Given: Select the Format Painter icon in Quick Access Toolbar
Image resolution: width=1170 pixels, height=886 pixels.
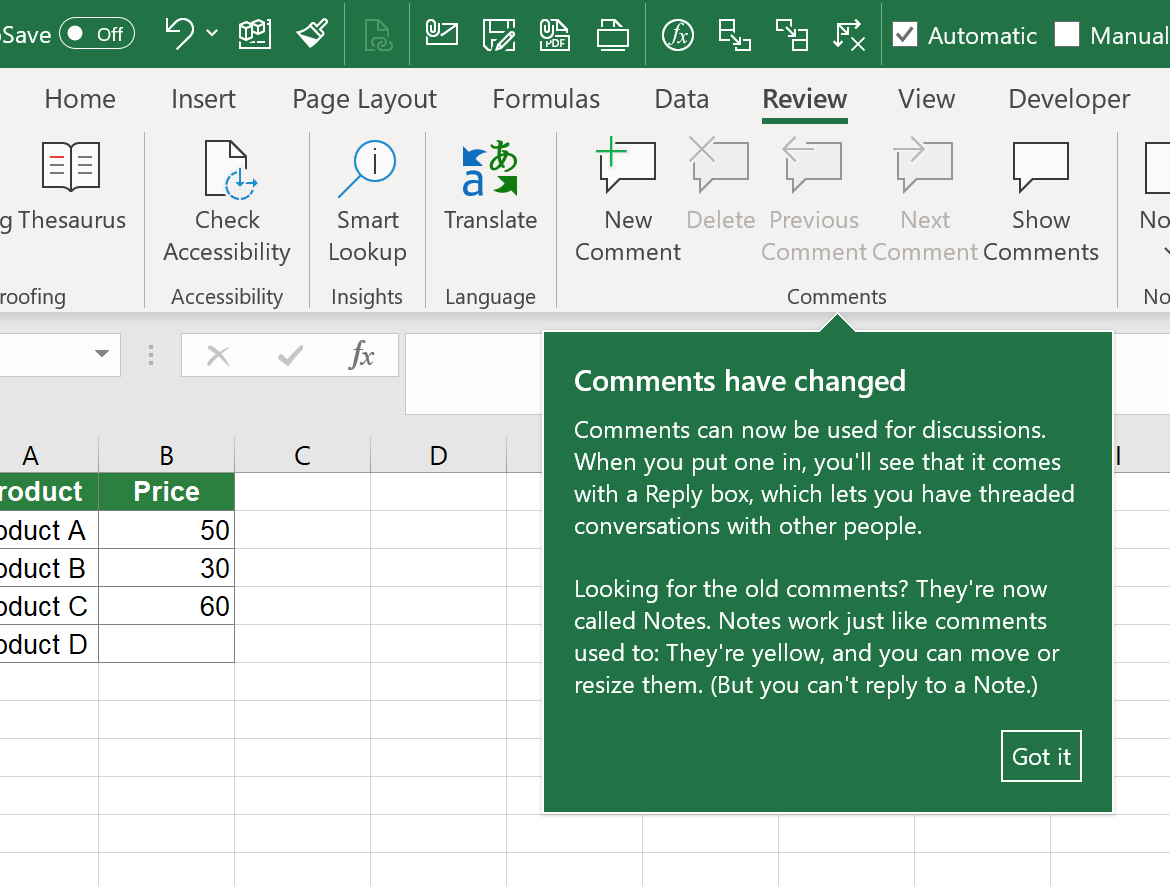Looking at the screenshot, I should [312, 33].
